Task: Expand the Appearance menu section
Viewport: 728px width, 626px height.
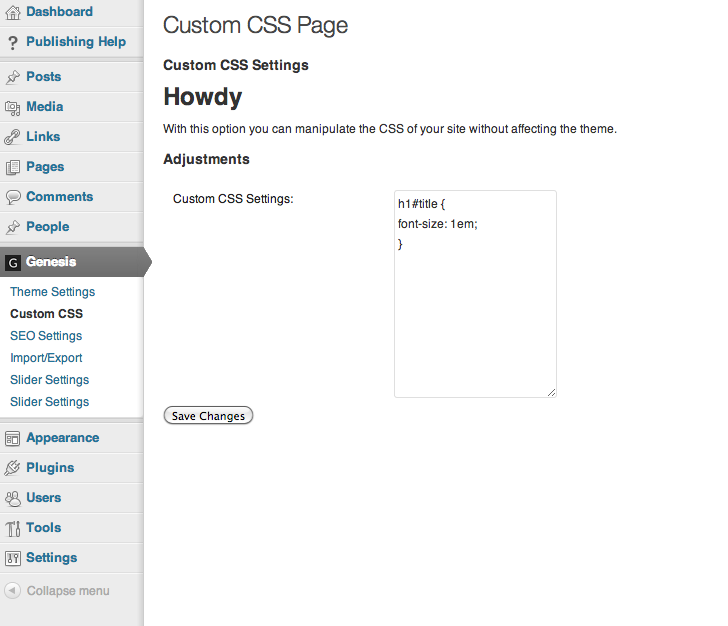Action: [62, 438]
